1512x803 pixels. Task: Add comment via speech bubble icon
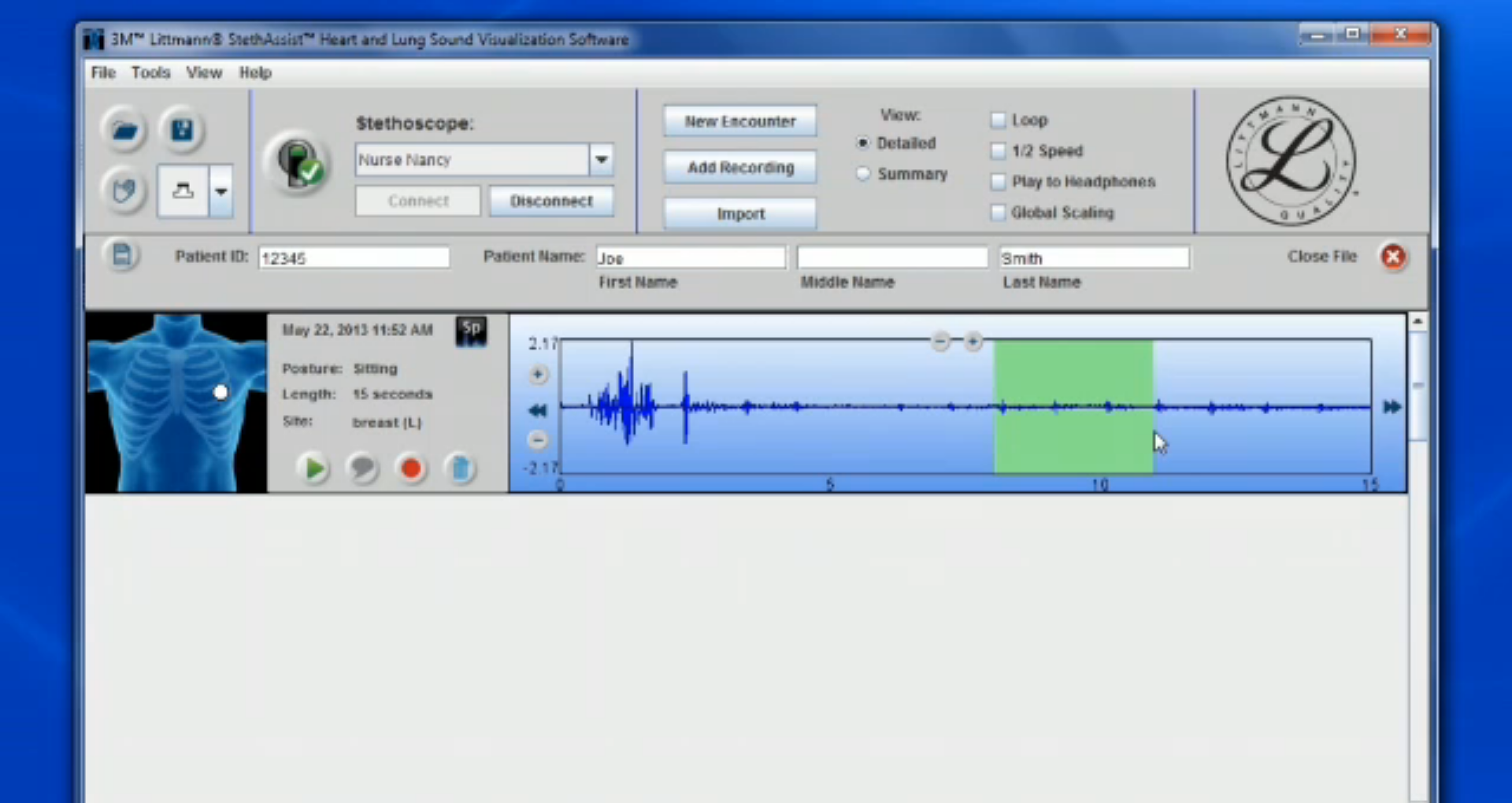[362, 468]
